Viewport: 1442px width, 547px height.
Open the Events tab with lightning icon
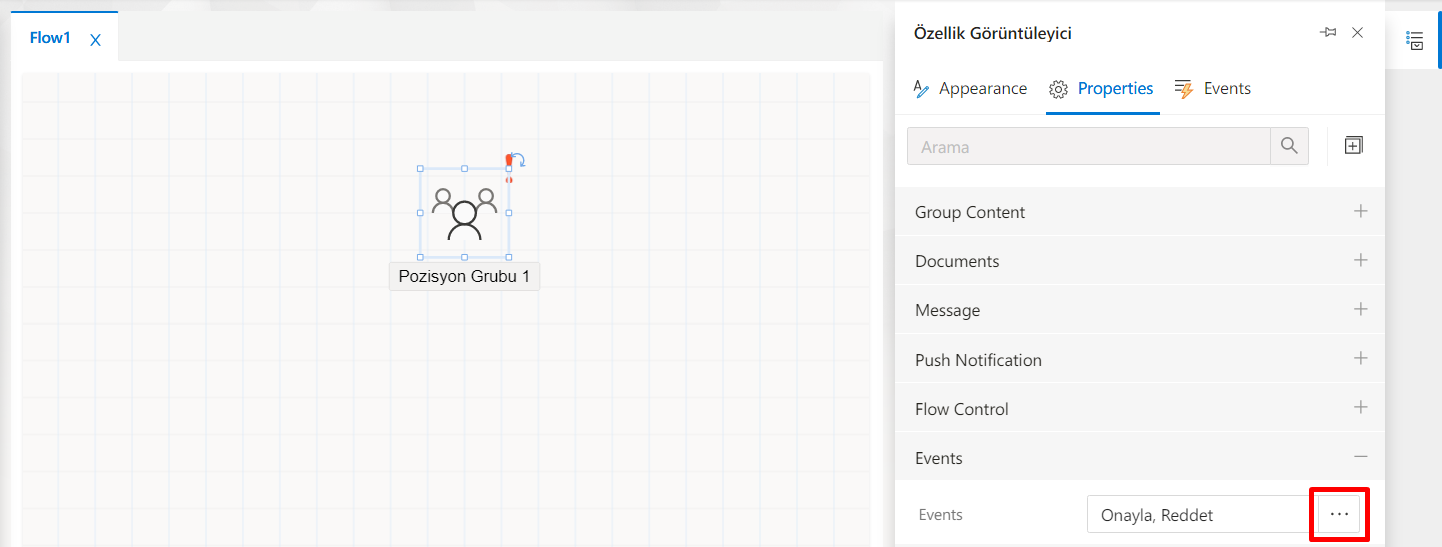click(x=1213, y=89)
